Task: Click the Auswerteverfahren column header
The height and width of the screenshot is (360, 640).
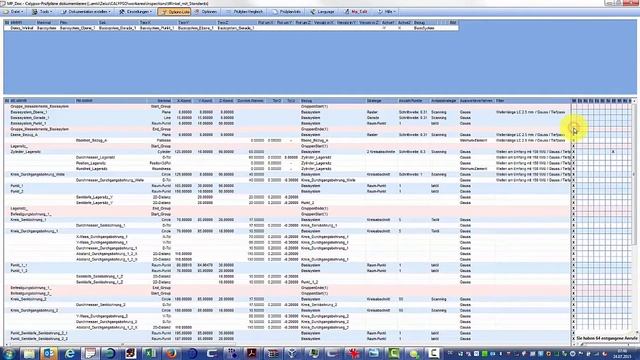Action: point(476,100)
